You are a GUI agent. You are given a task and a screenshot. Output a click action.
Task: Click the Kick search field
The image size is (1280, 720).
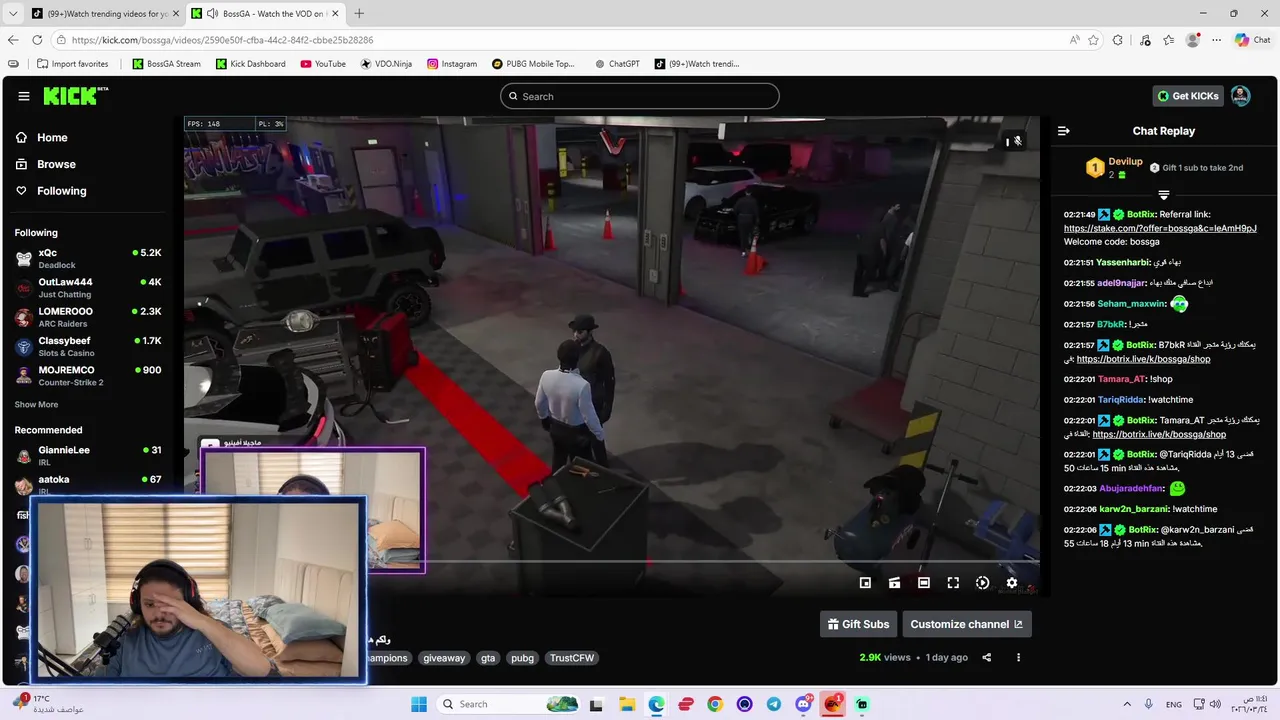tap(640, 96)
